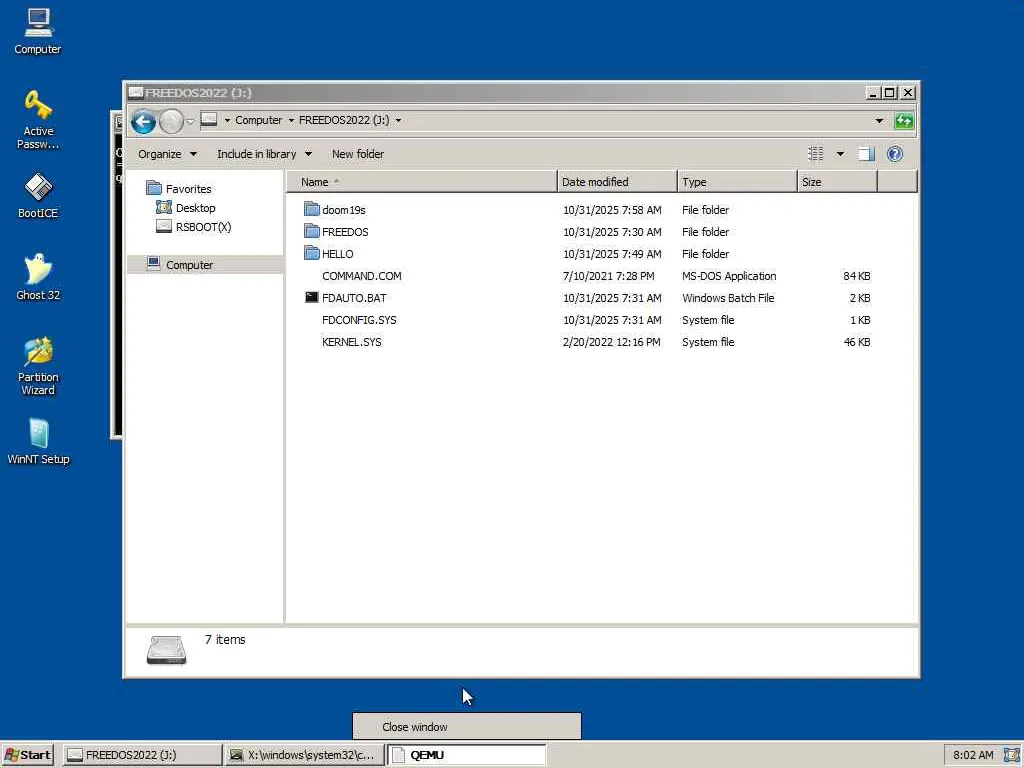Click the Start button on the taskbar
Viewport: 1024px width, 768px height.
(x=28, y=755)
